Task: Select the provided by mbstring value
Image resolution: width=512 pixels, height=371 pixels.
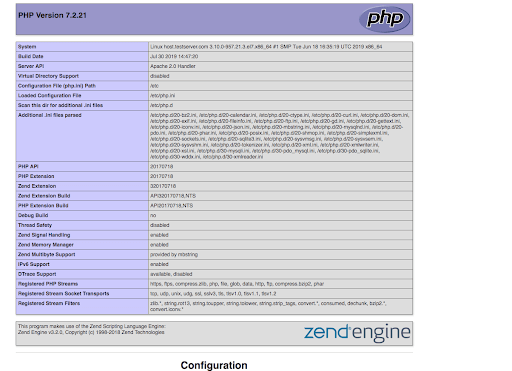Action: point(174,254)
